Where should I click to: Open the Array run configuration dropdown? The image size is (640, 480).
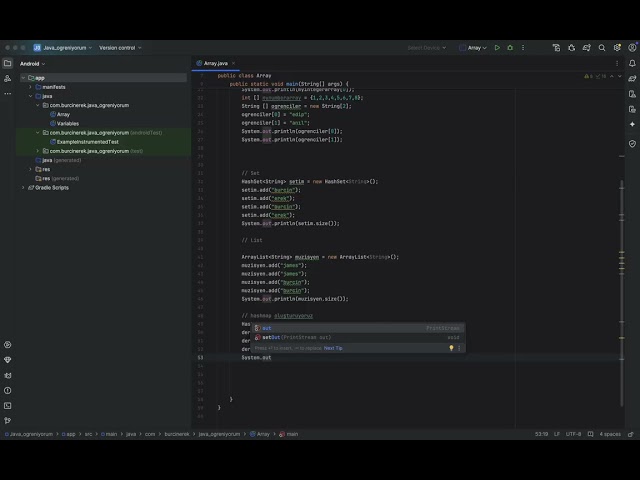[x=473, y=48]
